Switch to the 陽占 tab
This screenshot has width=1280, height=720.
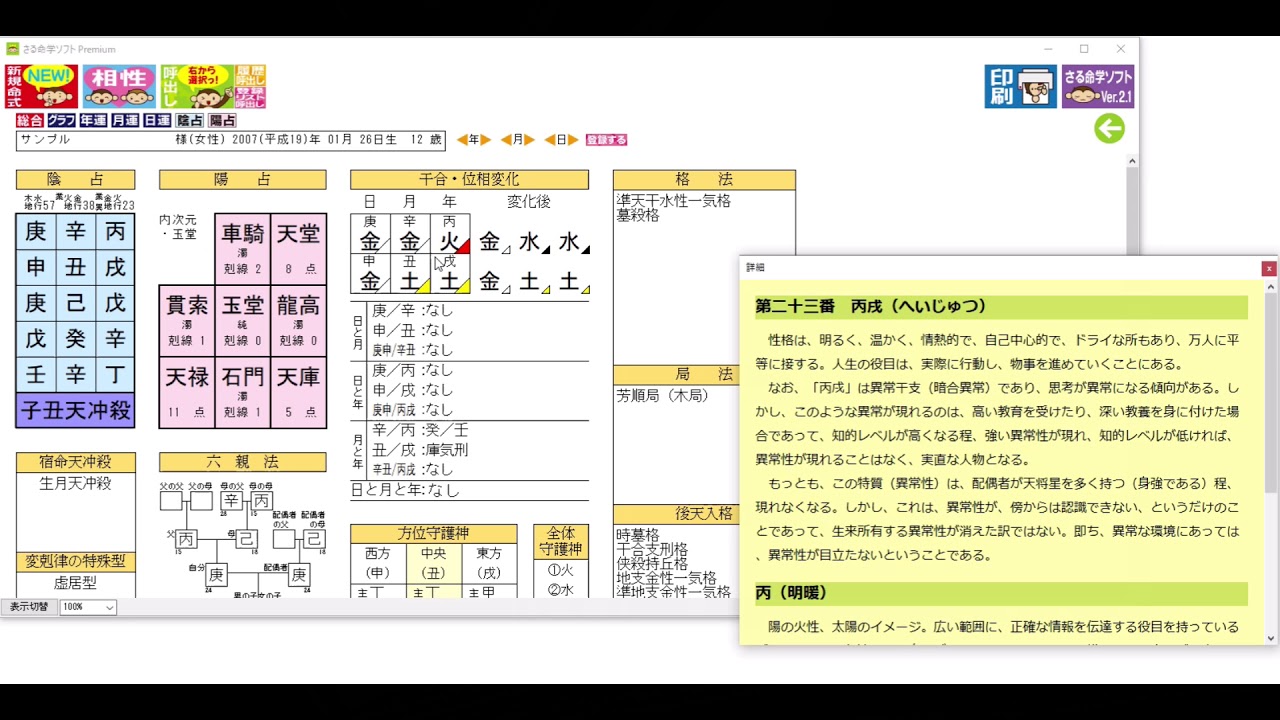(x=221, y=120)
